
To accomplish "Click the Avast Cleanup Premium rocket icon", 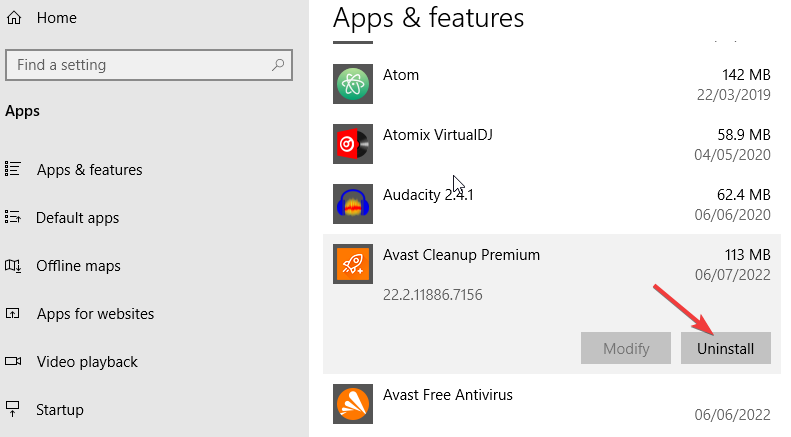I will point(352,264).
